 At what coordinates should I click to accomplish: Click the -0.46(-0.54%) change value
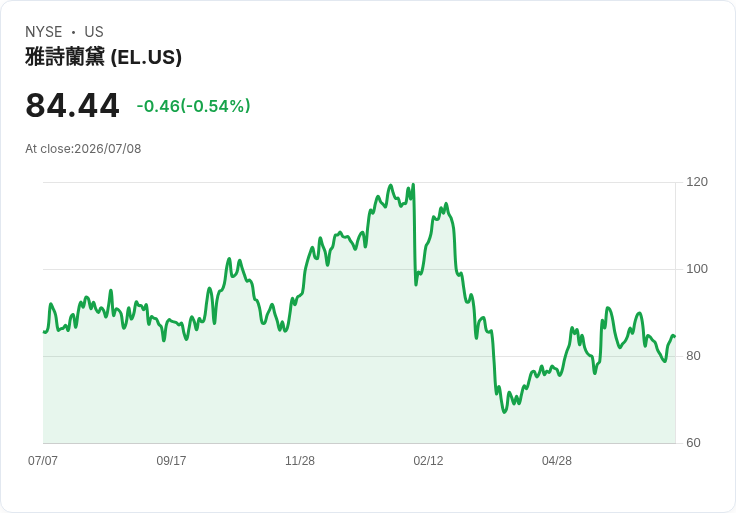click(193, 106)
